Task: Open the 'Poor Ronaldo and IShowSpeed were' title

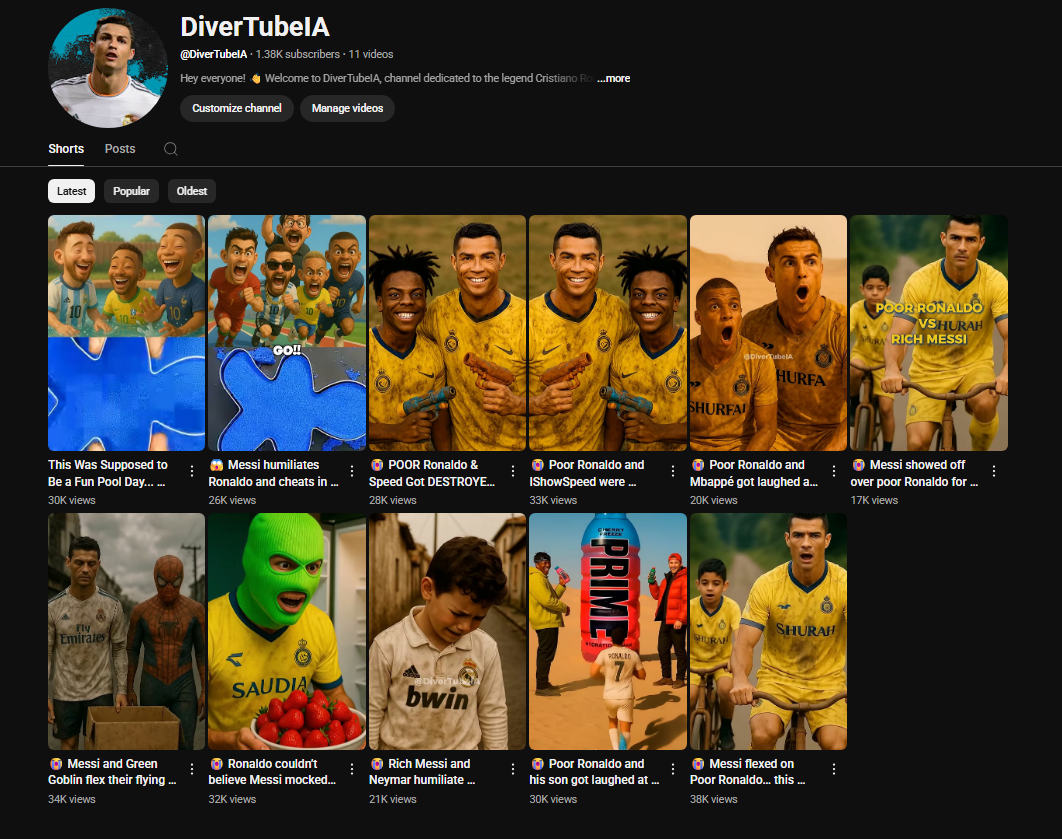Action: tap(587, 473)
